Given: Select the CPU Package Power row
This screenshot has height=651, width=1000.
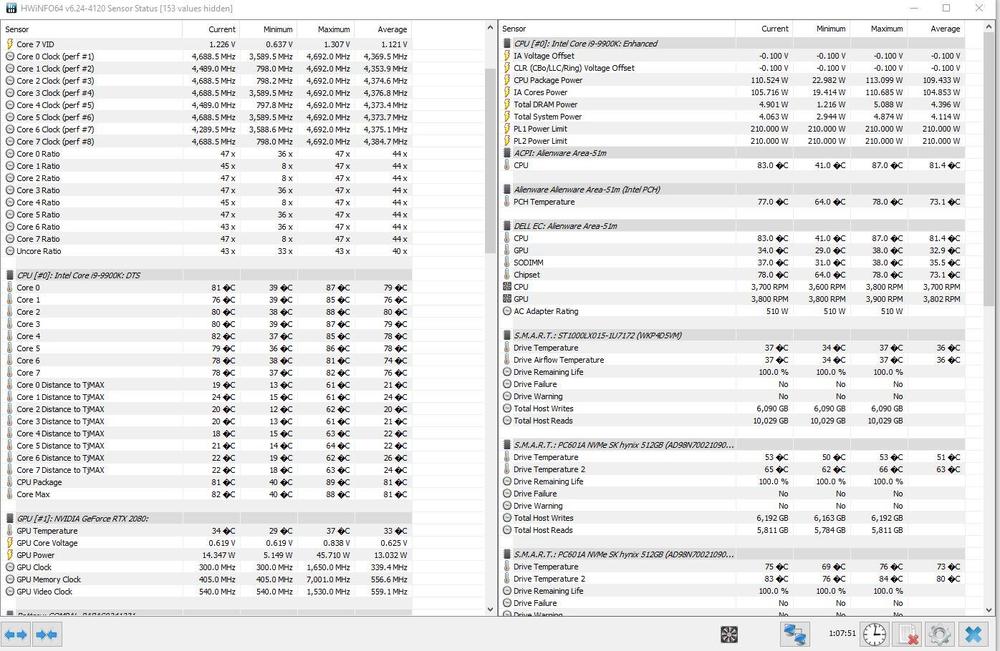Looking at the screenshot, I should pos(548,80).
